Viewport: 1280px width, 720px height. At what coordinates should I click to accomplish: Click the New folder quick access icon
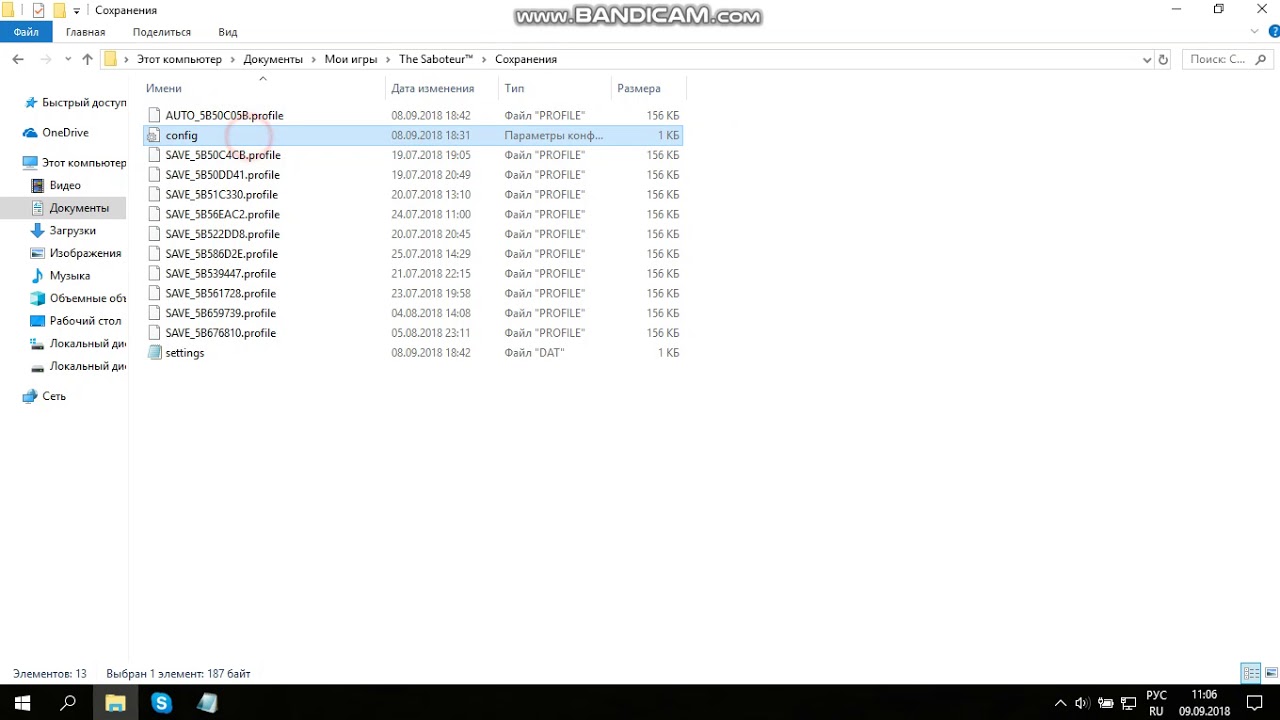pyautogui.click(x=59, y=10)
